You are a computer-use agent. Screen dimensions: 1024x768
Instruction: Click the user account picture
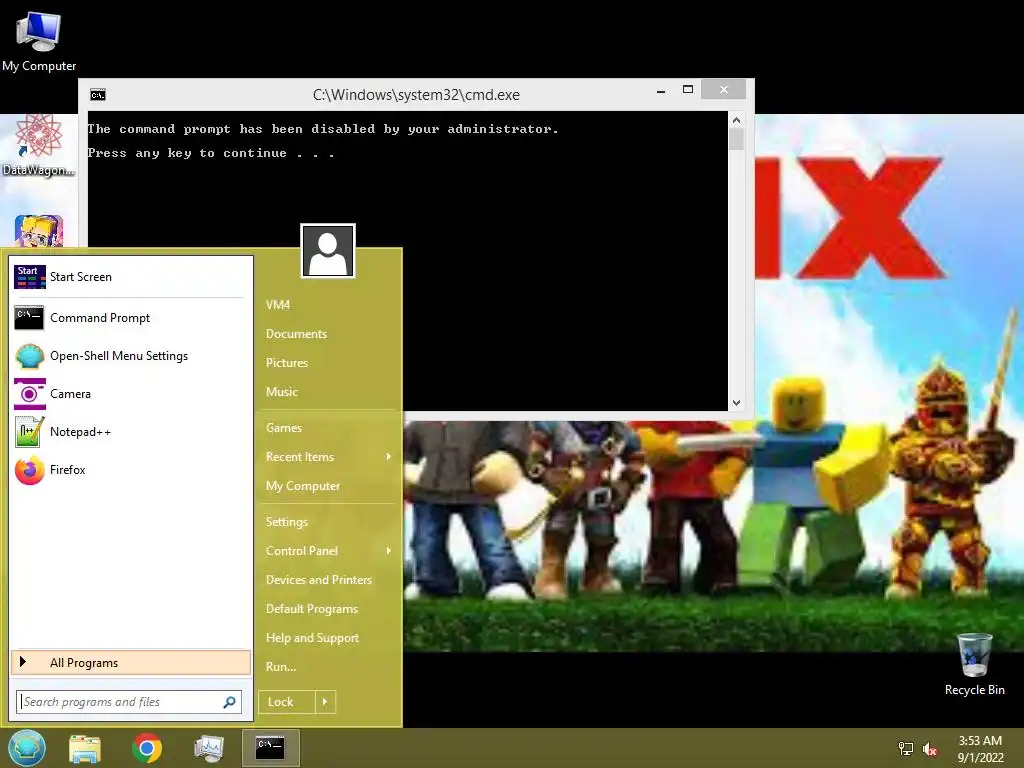coord(328,251)
